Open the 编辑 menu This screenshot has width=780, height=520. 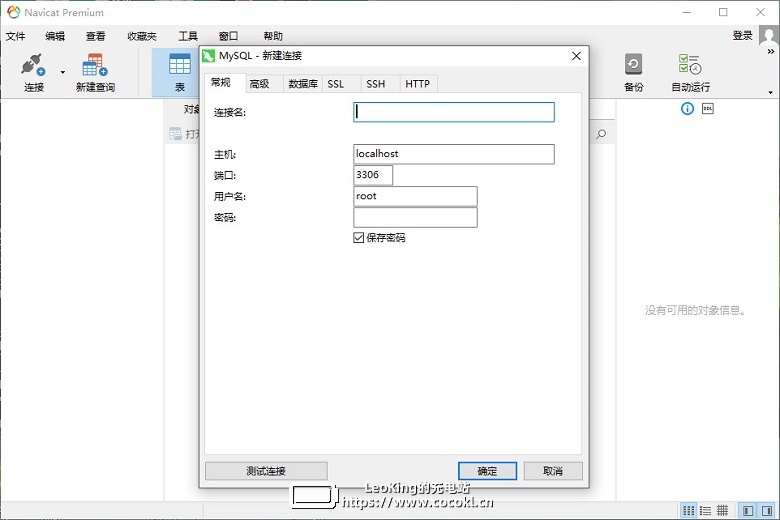[55, 36]
